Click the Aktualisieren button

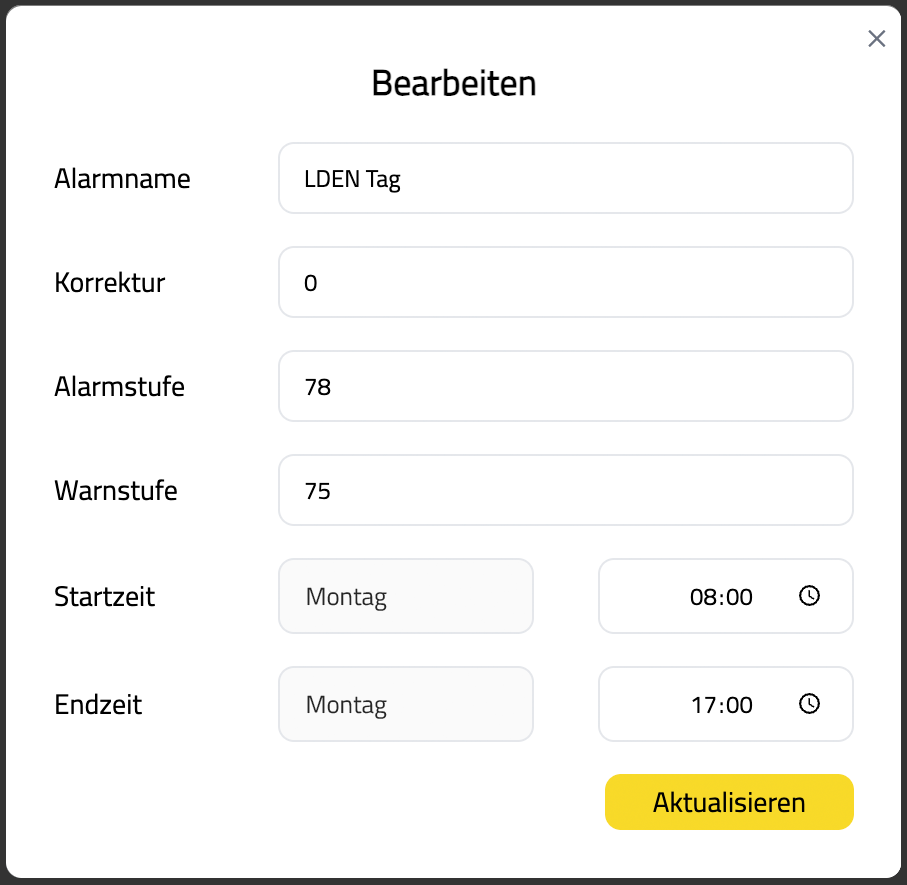click(729, 802)
